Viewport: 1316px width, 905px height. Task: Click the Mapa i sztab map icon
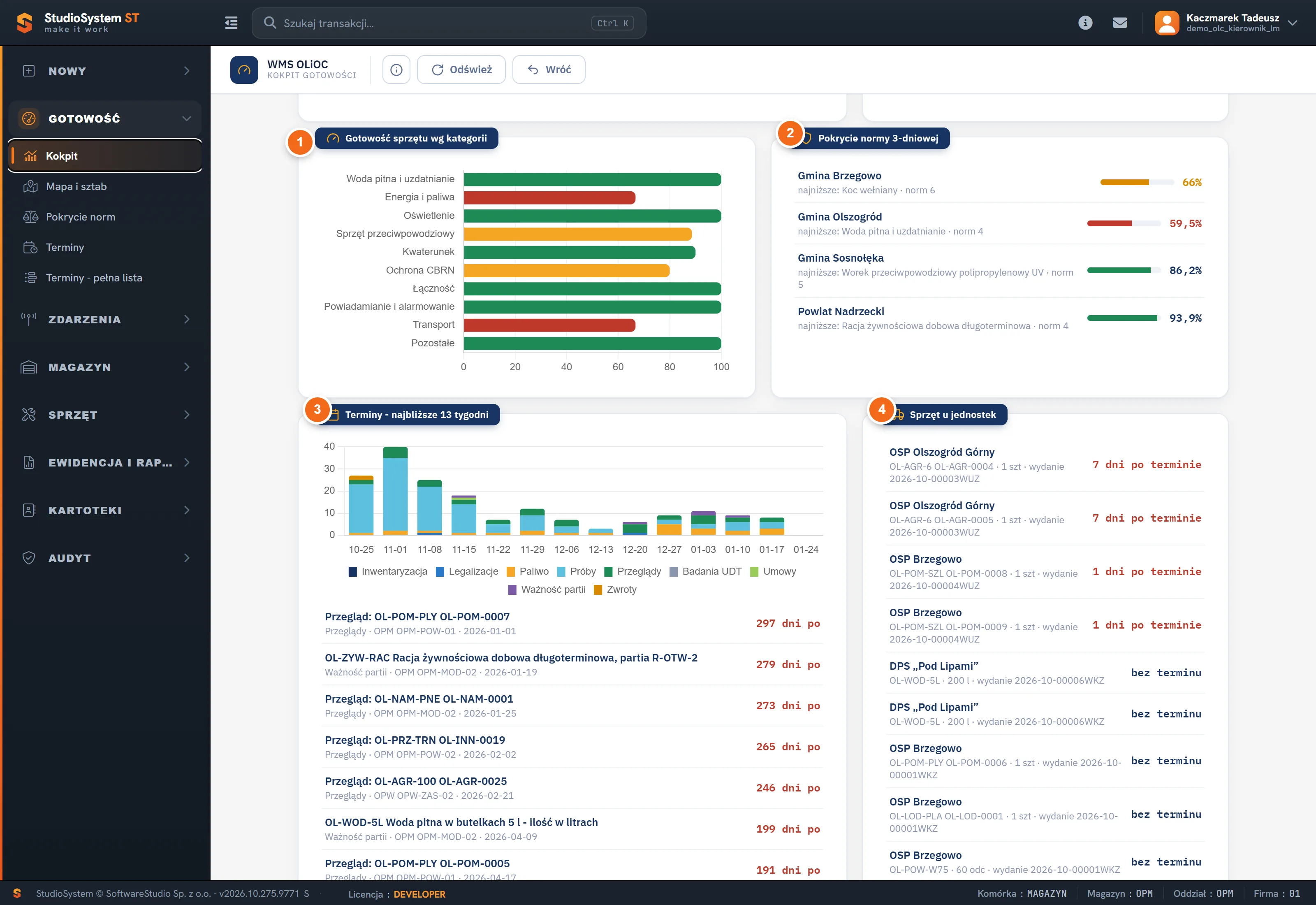coord(30,187)
